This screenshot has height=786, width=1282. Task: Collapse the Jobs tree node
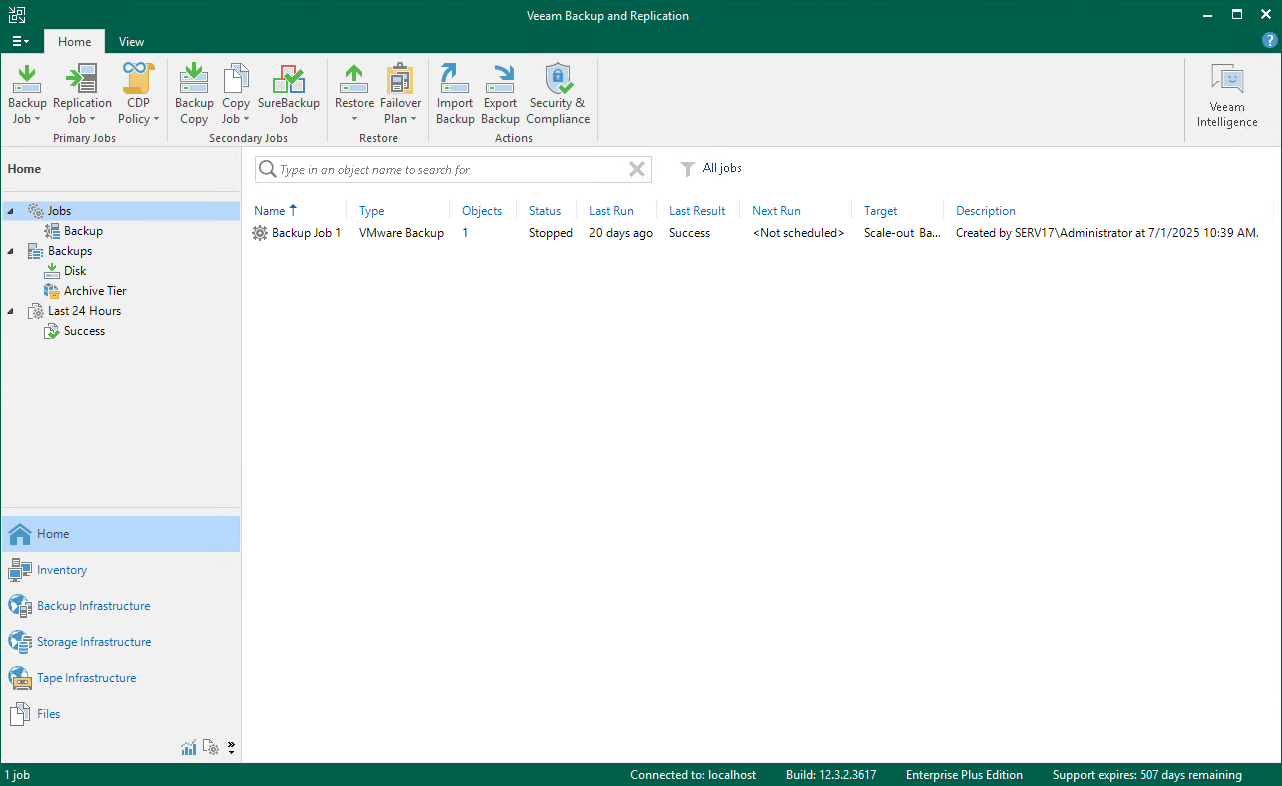tap(10, 211)
